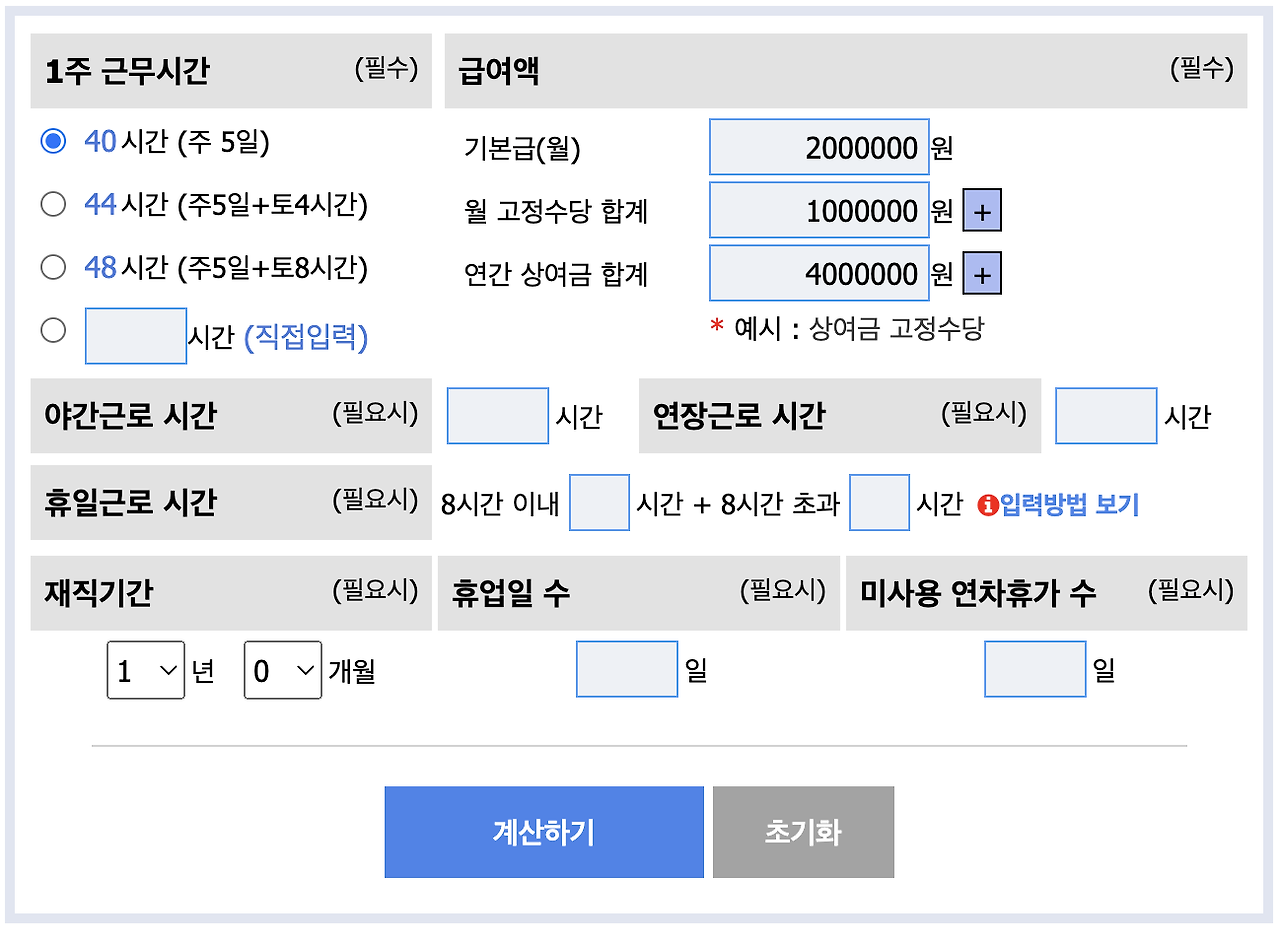Click the 연간 상여금 합계 input field
Image resolution: width=1280 pixels, height=942 pixels.
[x=818, y=273]
